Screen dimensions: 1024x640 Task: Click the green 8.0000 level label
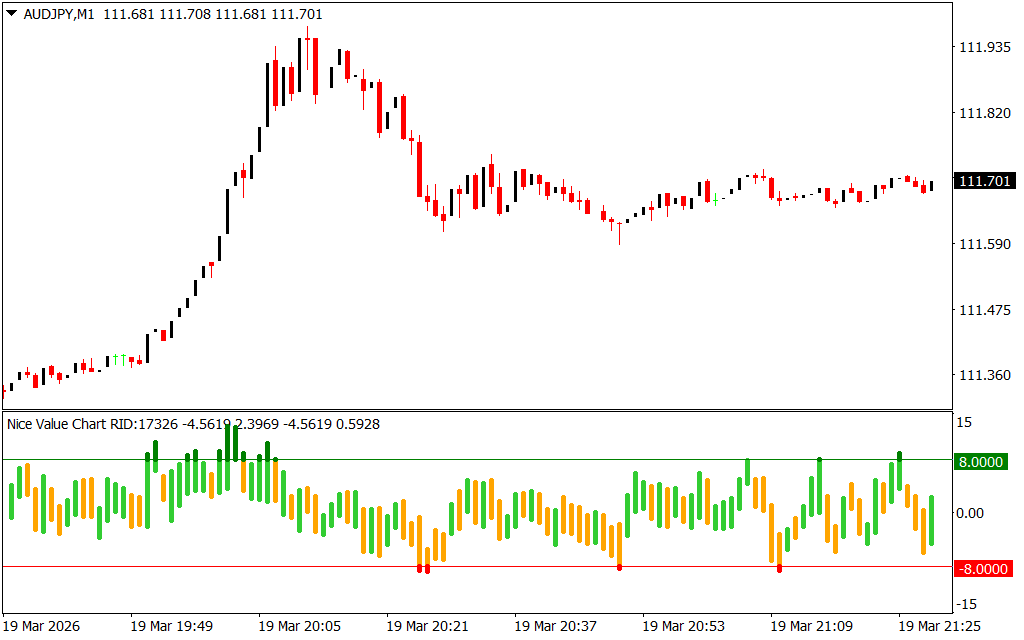[984, 461]
